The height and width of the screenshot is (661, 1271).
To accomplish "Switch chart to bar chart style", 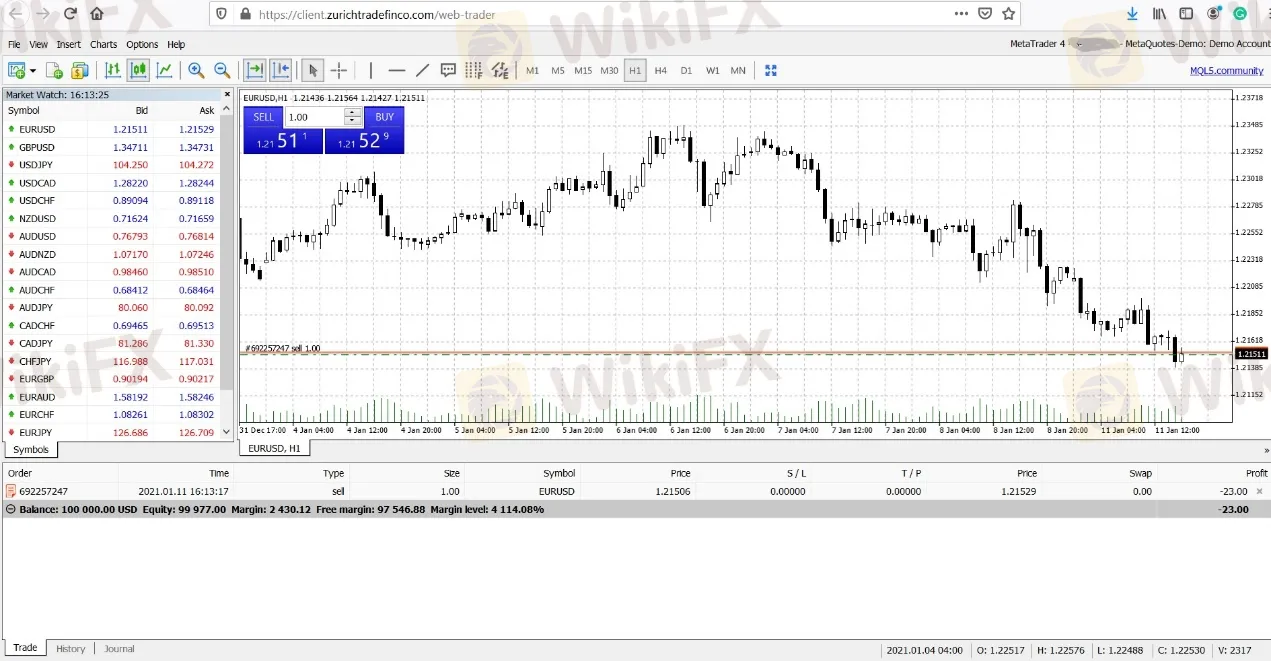I will click(x=112, y=71).
